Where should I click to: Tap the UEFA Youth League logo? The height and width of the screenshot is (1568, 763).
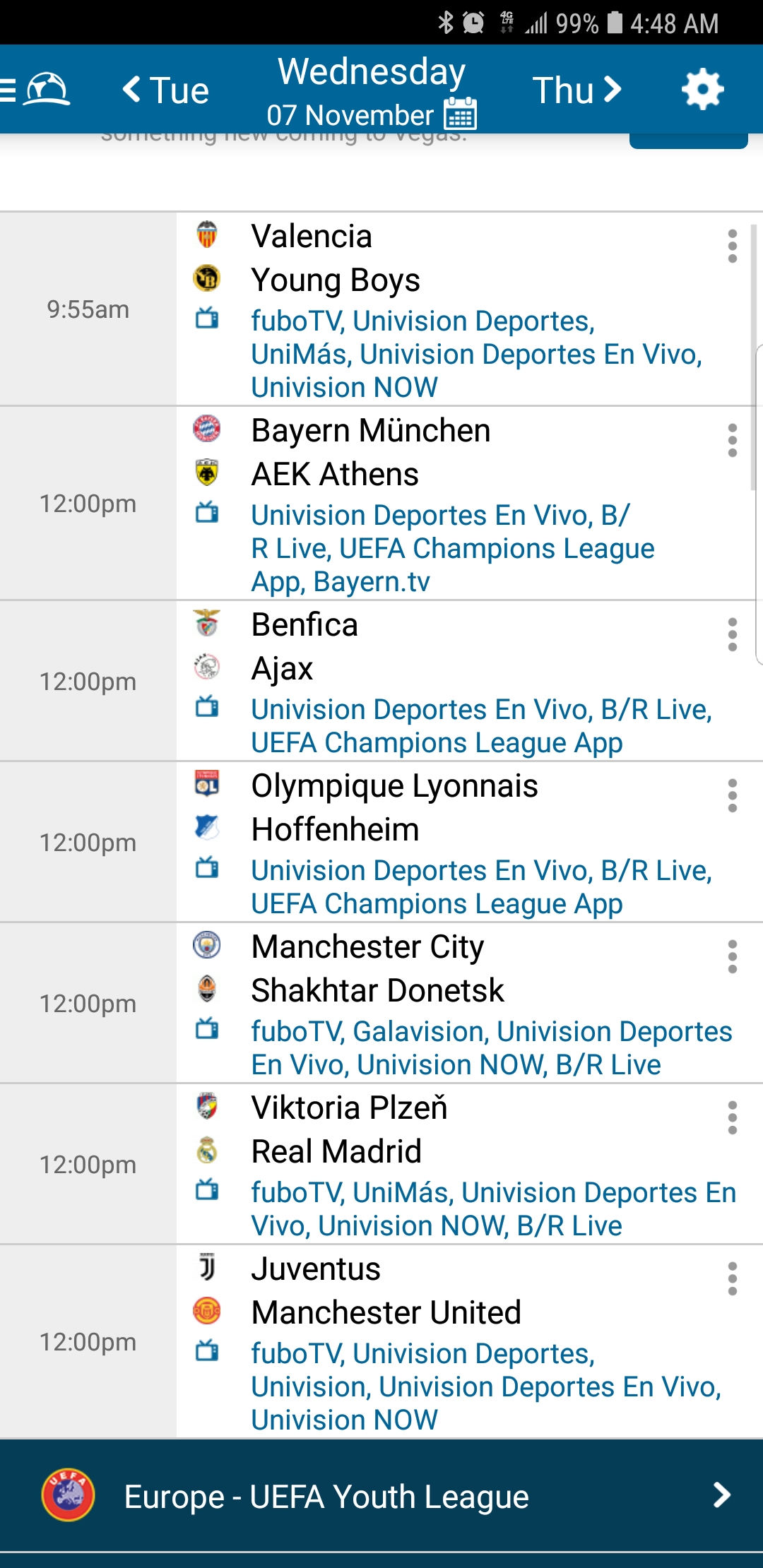[x=68, y=1495]
